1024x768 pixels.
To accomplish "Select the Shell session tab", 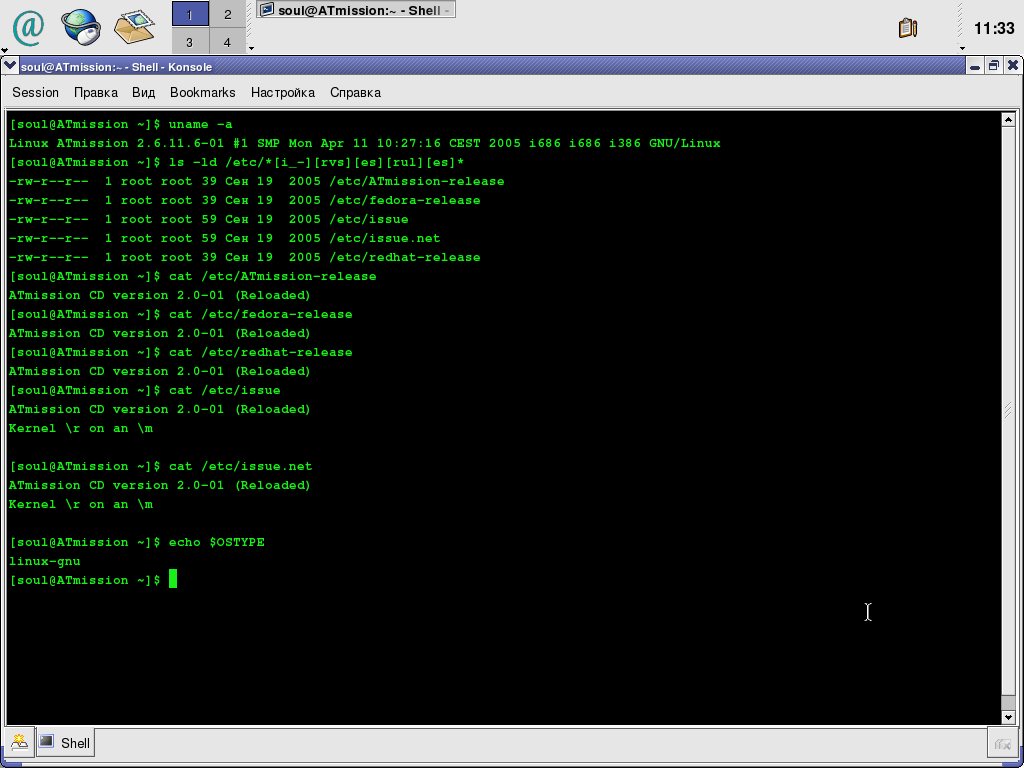I will pos(65,743).
